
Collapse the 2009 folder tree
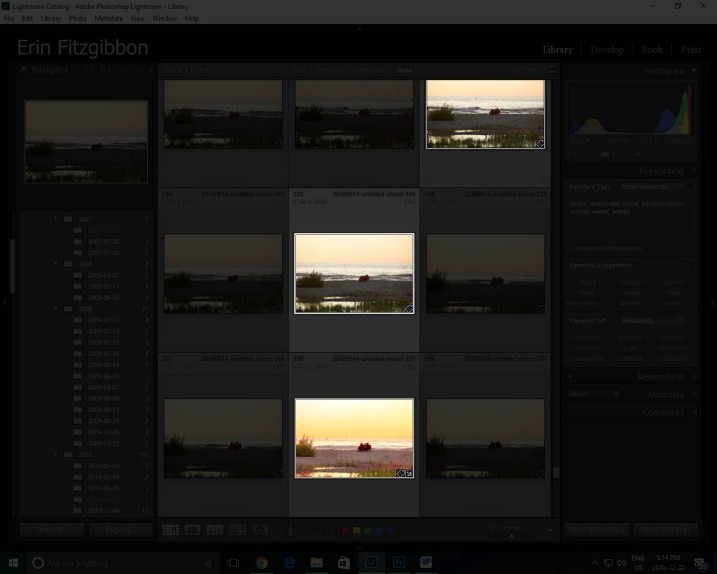pyautogui.click(x=56, y=309)
